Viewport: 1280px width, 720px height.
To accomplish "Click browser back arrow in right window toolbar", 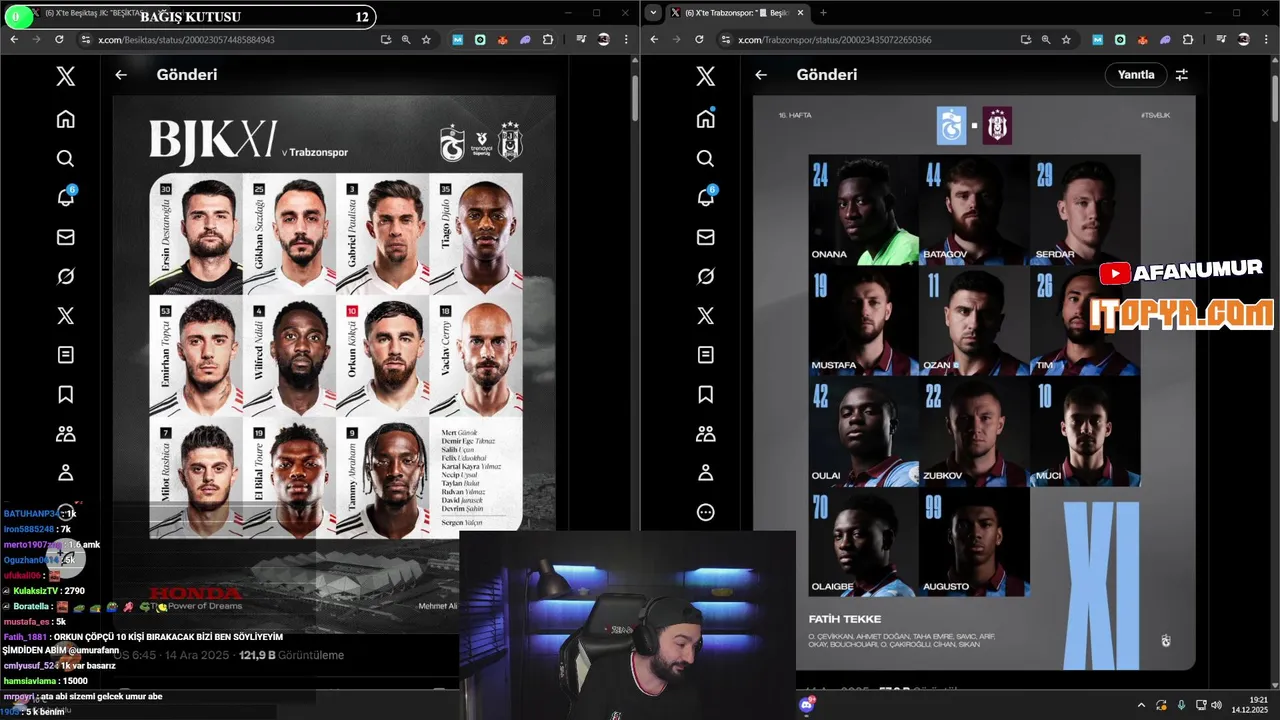I will click(x=654, y=39).
